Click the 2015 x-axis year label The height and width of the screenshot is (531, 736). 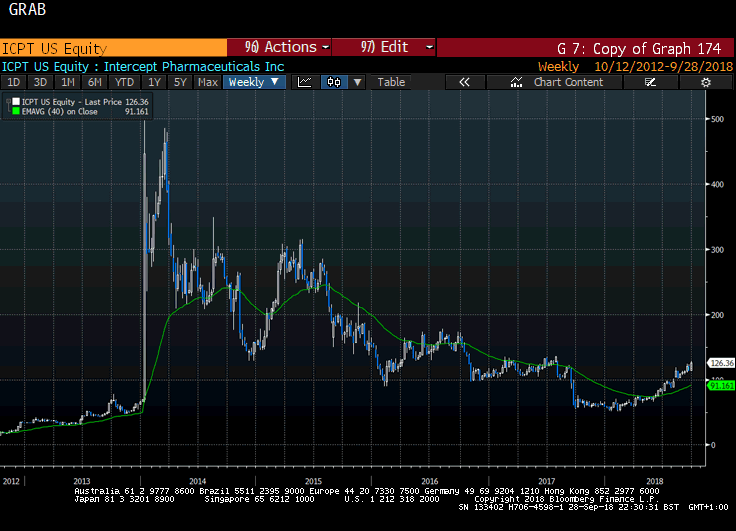314,481
